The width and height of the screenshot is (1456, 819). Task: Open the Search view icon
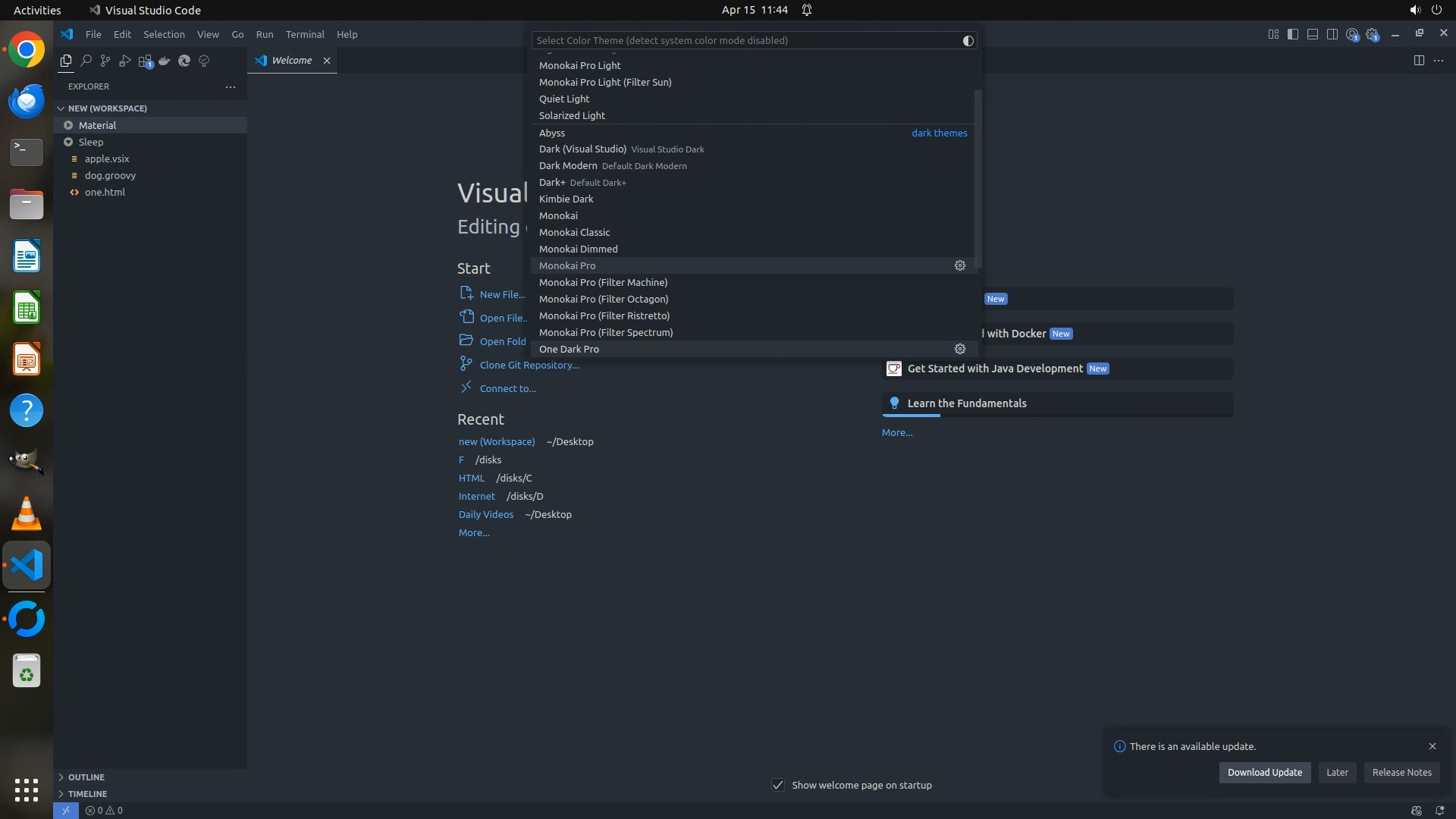click(86, 61)
